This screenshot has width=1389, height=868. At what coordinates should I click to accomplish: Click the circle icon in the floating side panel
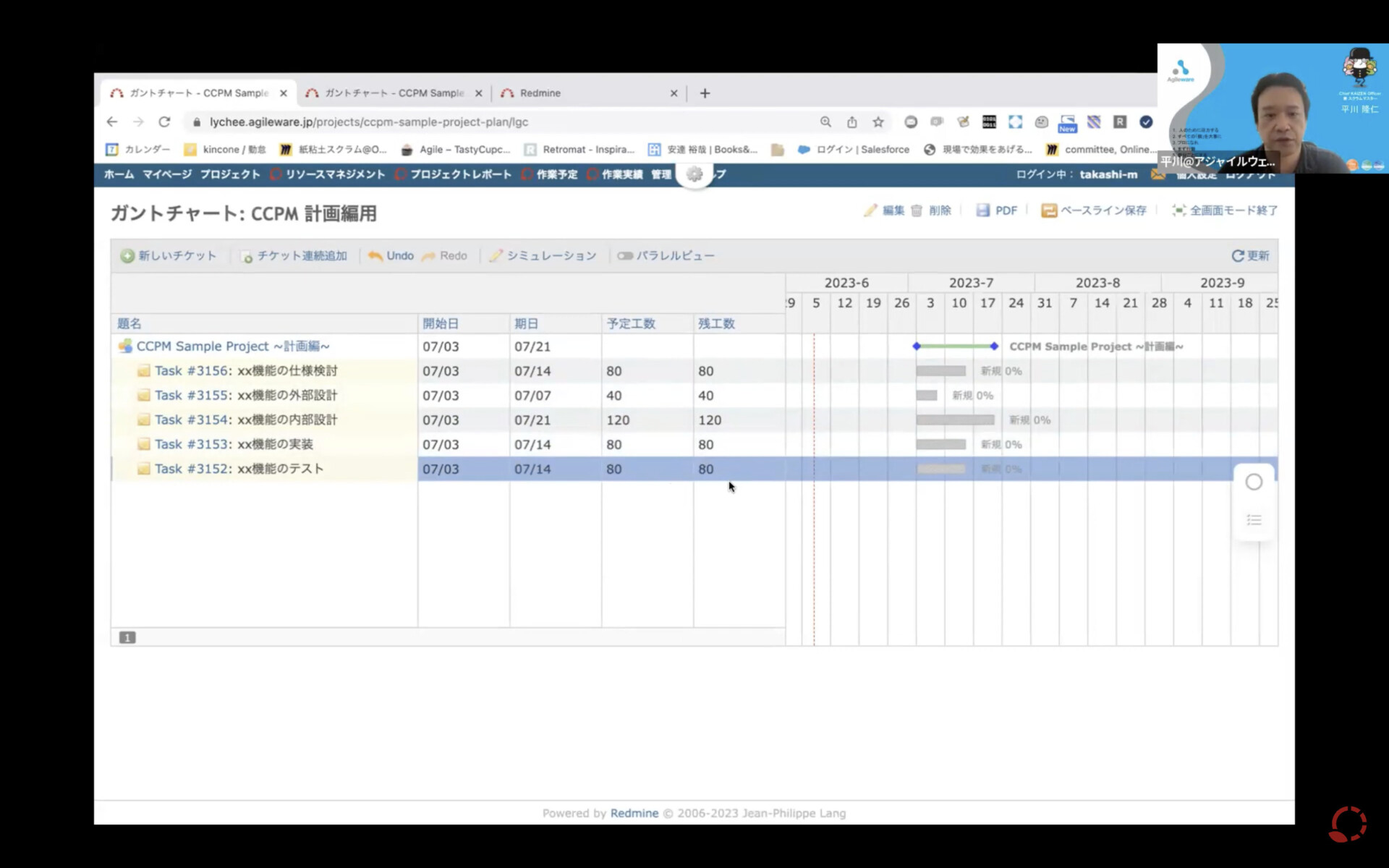(1254, 482)
